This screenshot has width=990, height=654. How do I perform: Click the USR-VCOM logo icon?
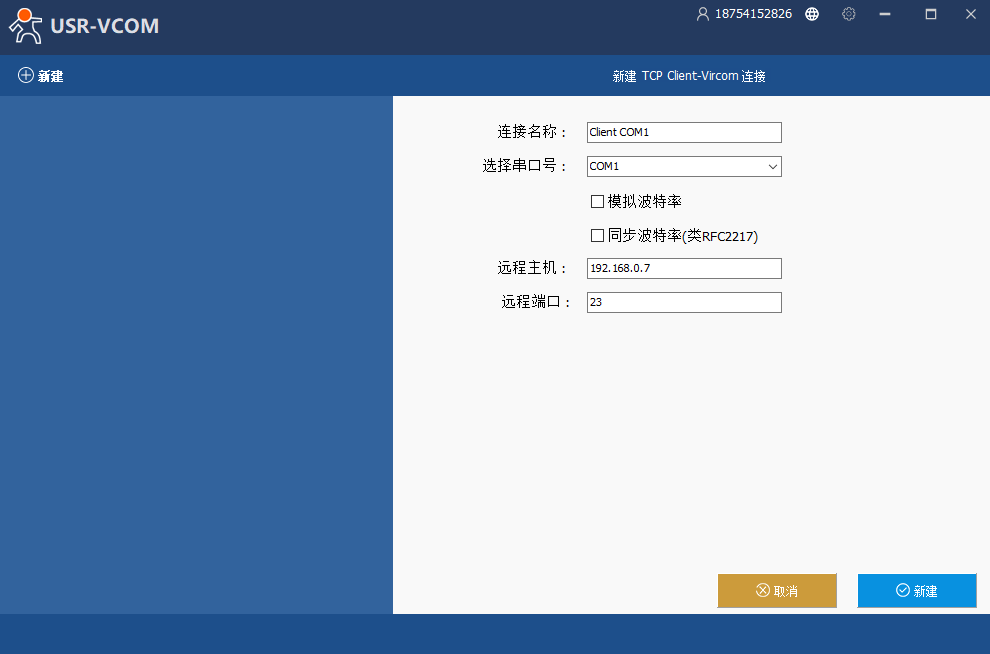[x=26, y=25]
